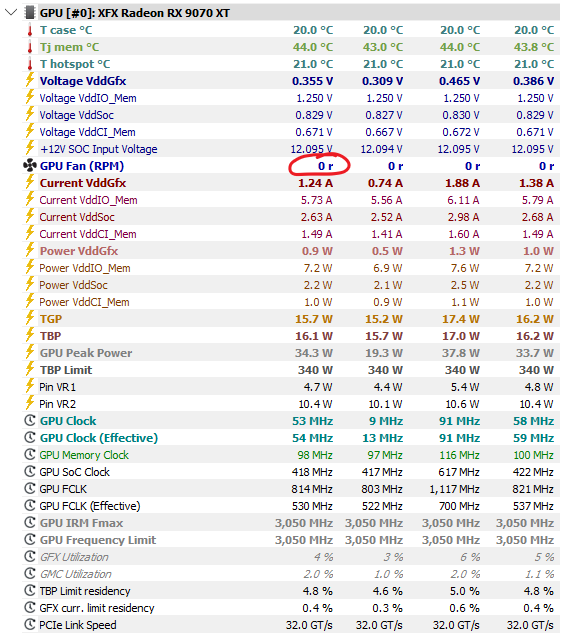Select the Power VddSoc label

click(x=73, y=285)
